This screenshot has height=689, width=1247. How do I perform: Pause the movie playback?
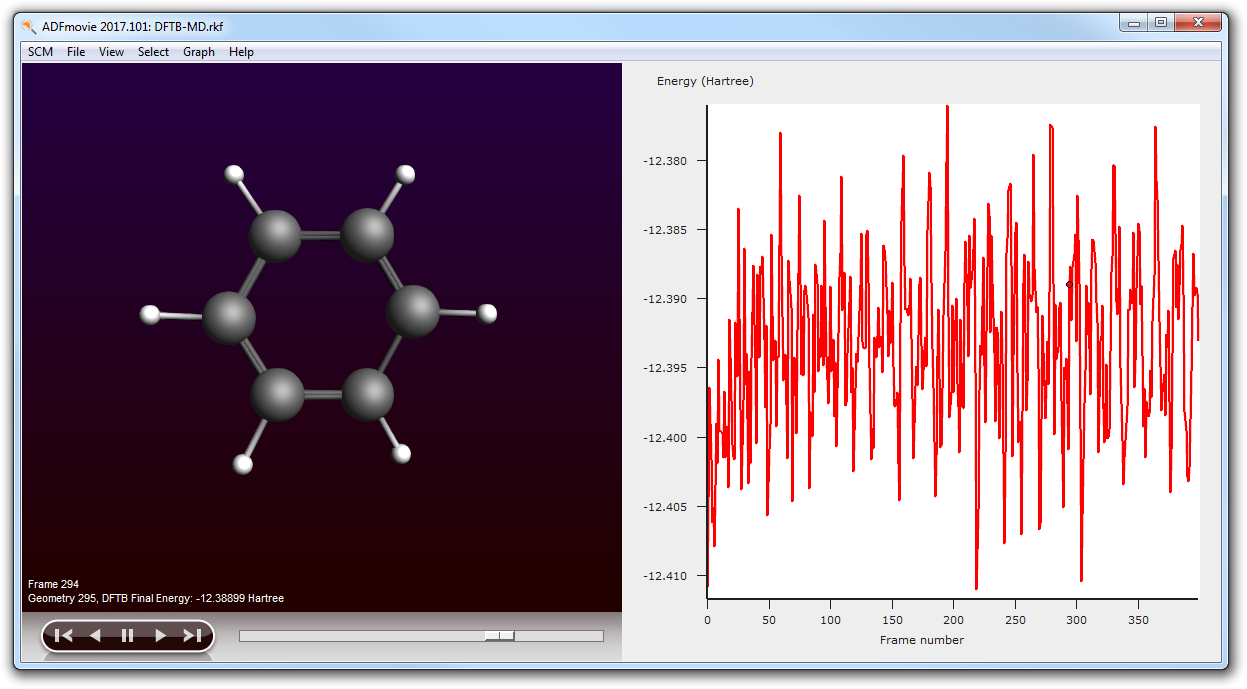click(127, 635)
